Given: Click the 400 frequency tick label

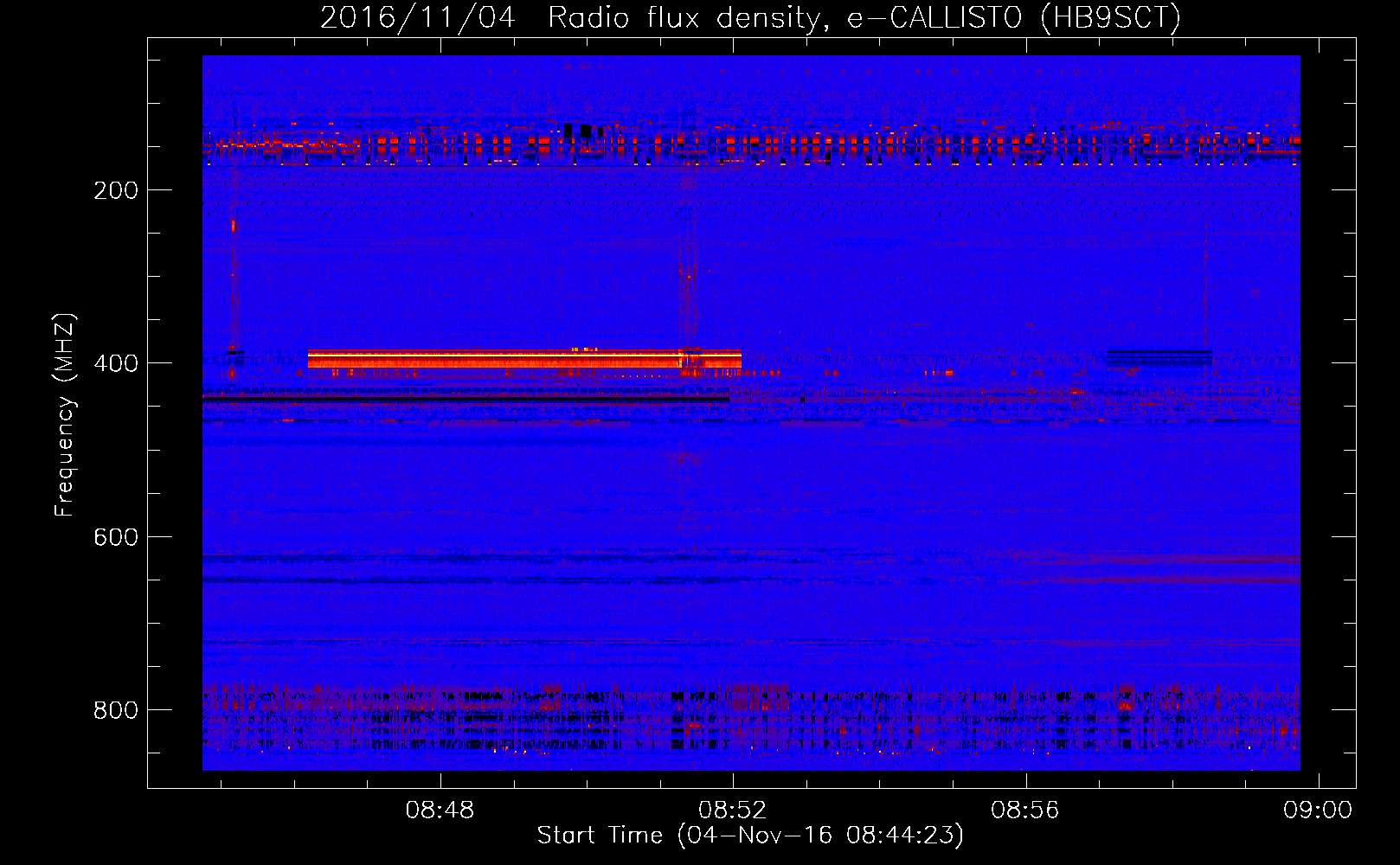Looking at the screenshot, I should click(116, 363).
